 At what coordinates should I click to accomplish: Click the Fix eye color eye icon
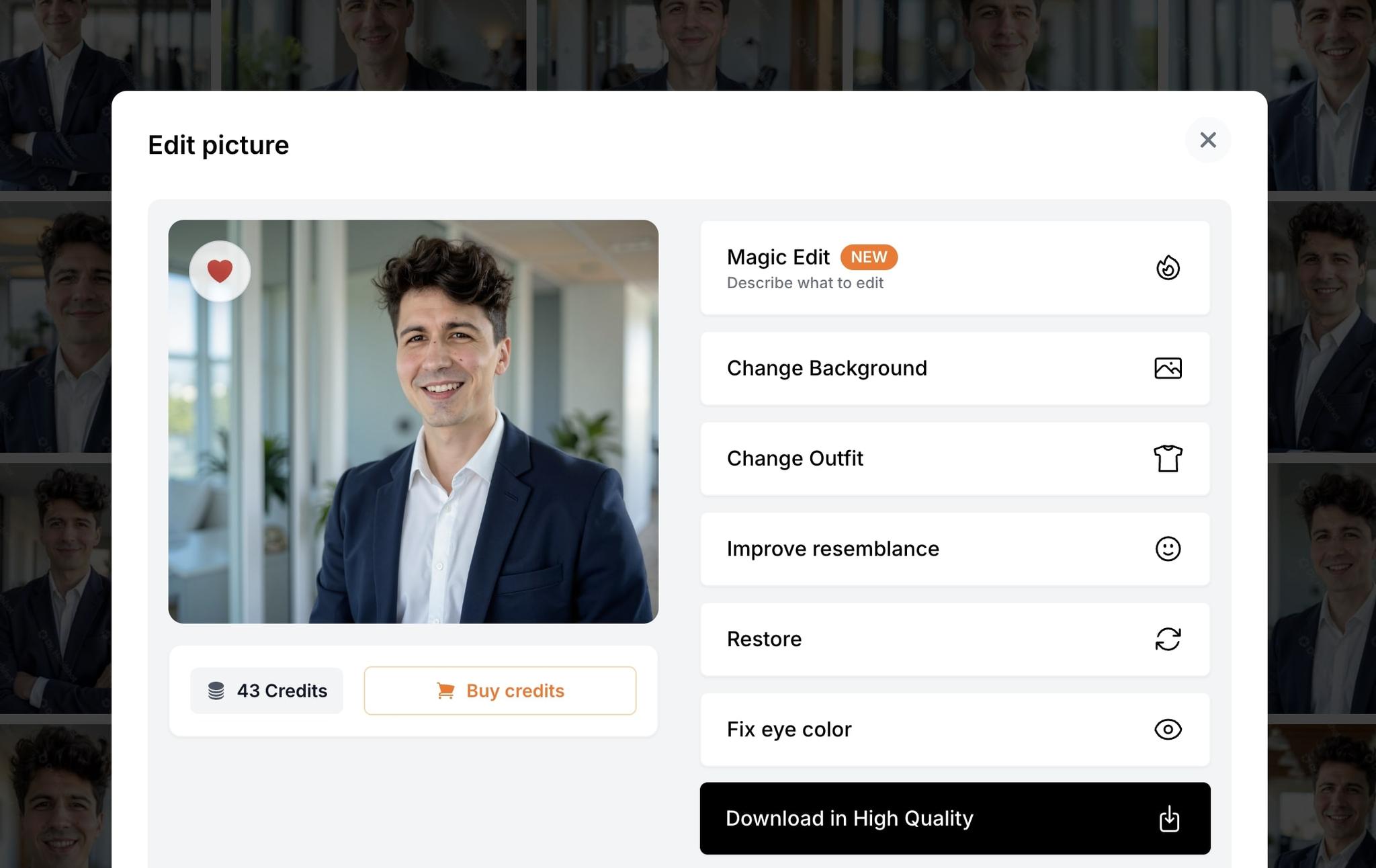point(1168,730)
